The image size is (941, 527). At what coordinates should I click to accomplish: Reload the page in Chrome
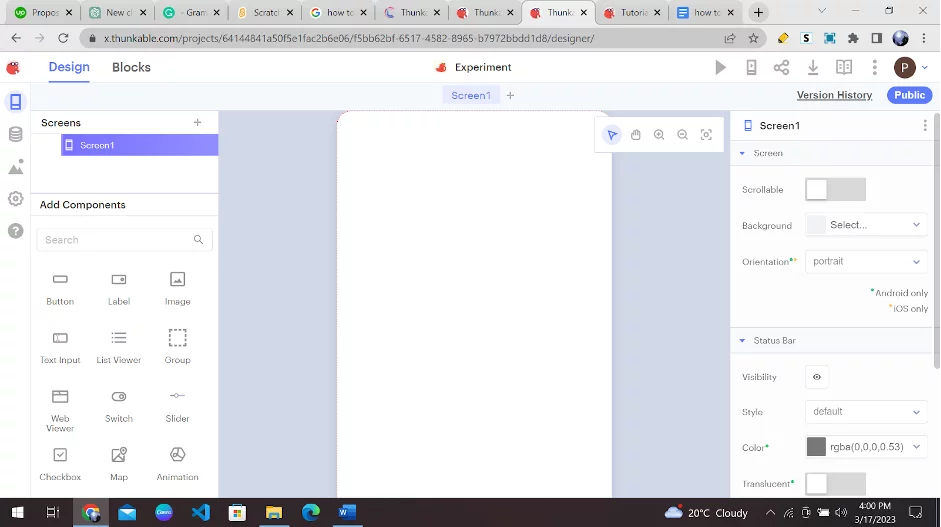pyautogui.click(x=63, y=38)
